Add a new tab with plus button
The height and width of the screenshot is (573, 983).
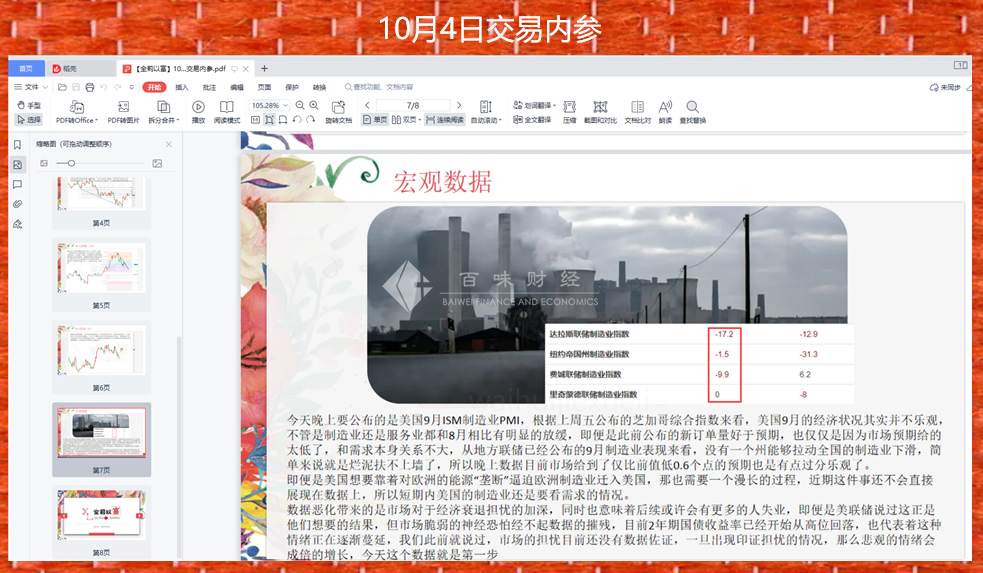265,68
